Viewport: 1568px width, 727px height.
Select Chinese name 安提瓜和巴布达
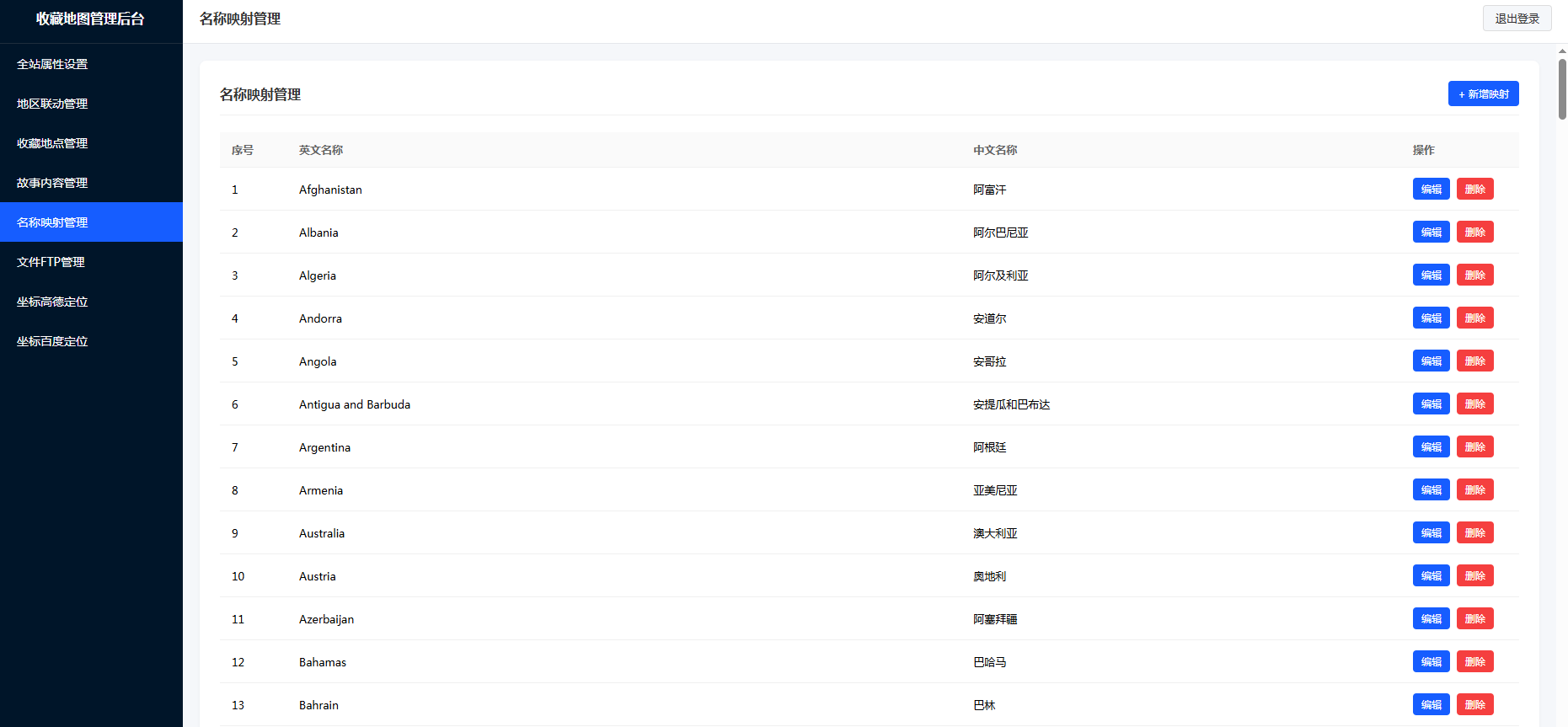pos(1012,404)
